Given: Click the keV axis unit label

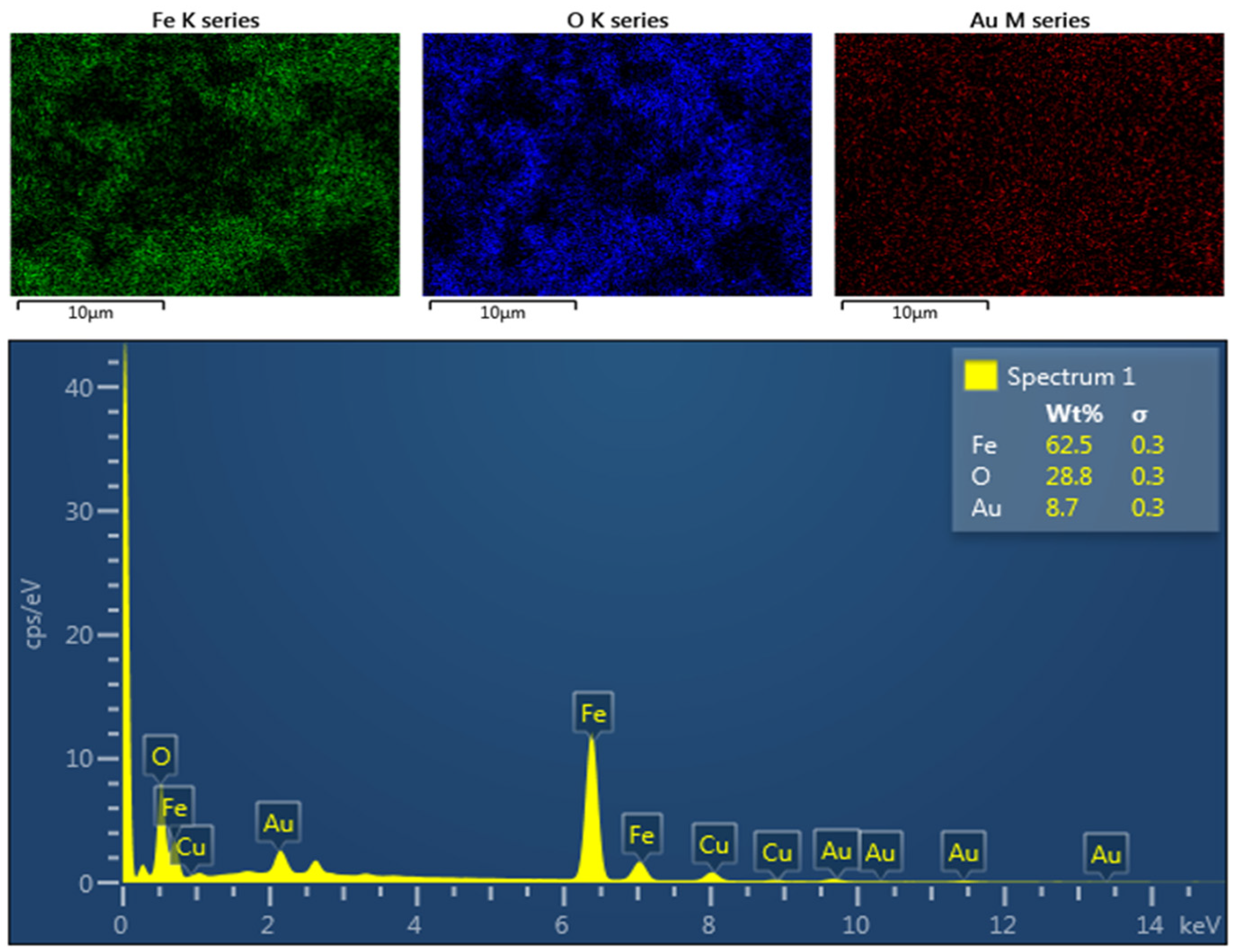Looking at the screenshot, I should click(1200, 926).
